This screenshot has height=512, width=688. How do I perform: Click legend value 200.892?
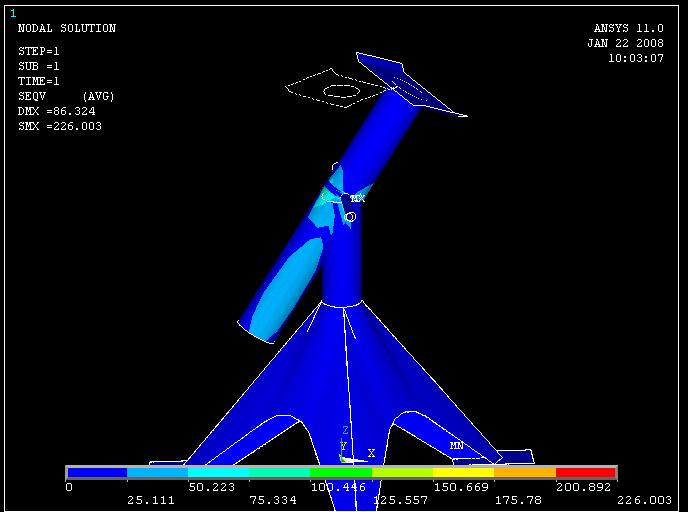click(583, 487)
